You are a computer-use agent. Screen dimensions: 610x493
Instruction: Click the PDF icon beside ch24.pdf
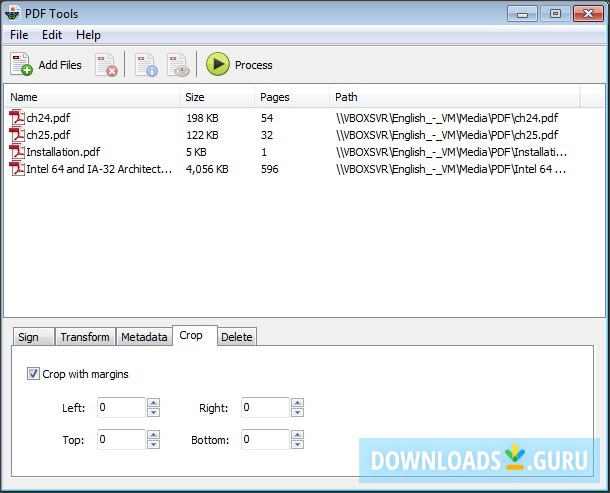pos(17,118)
